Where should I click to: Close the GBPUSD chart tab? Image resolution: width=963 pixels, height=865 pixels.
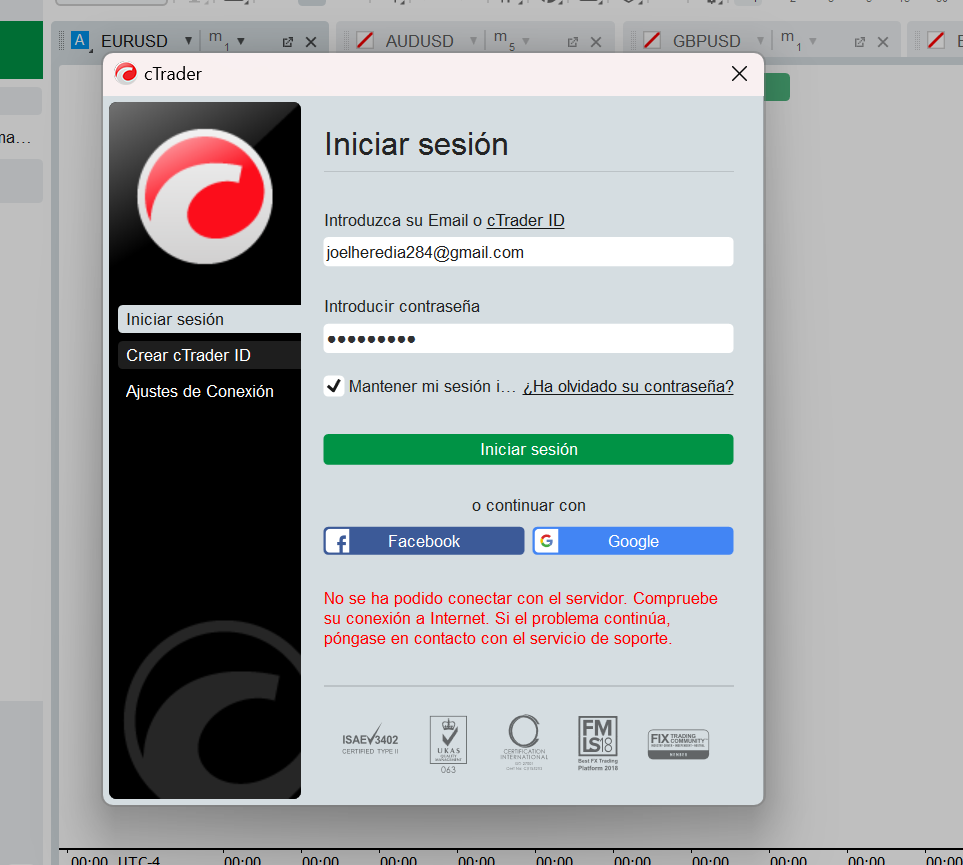tap(883, 42)
